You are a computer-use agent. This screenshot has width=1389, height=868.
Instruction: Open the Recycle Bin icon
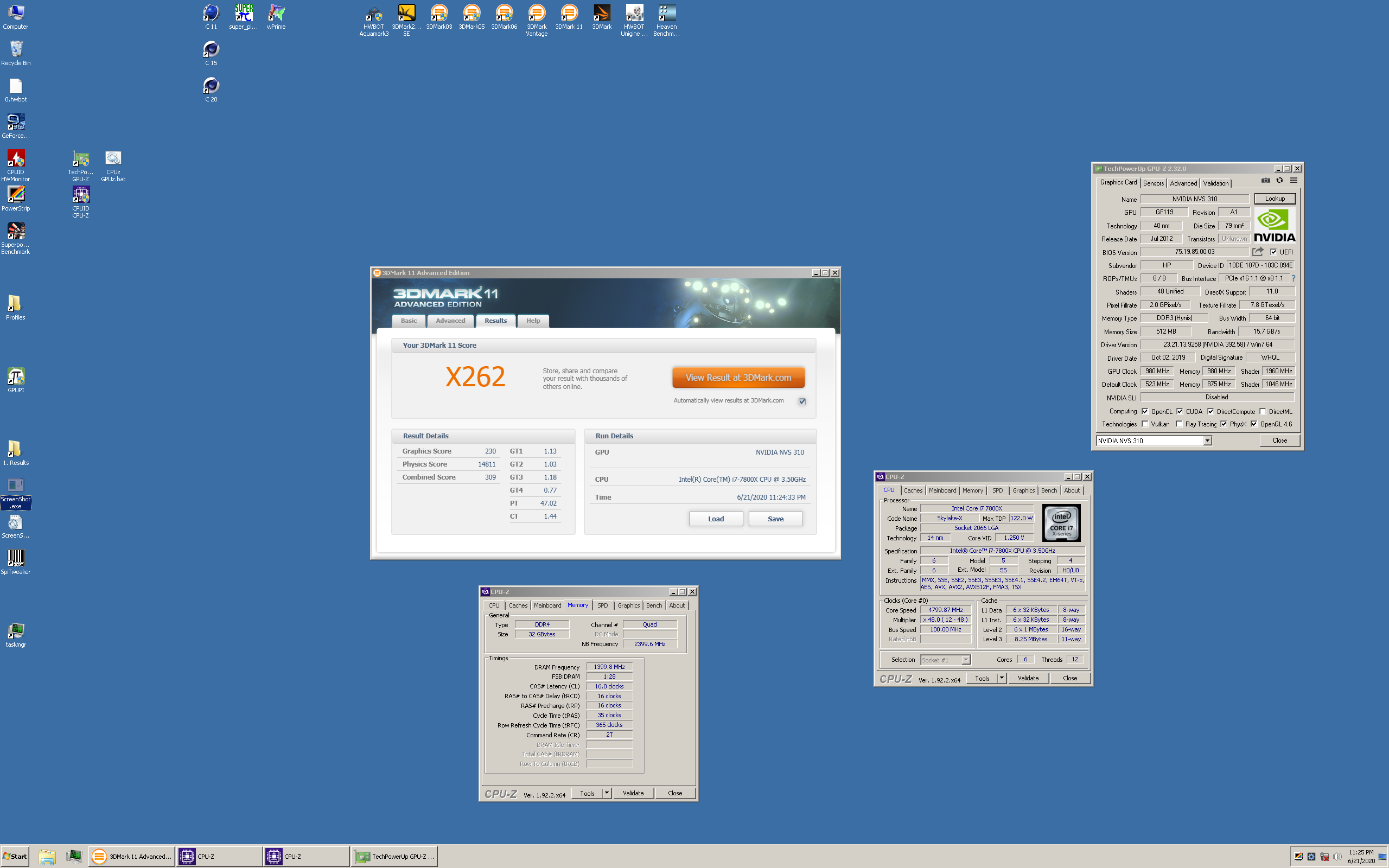pos(16,53)
